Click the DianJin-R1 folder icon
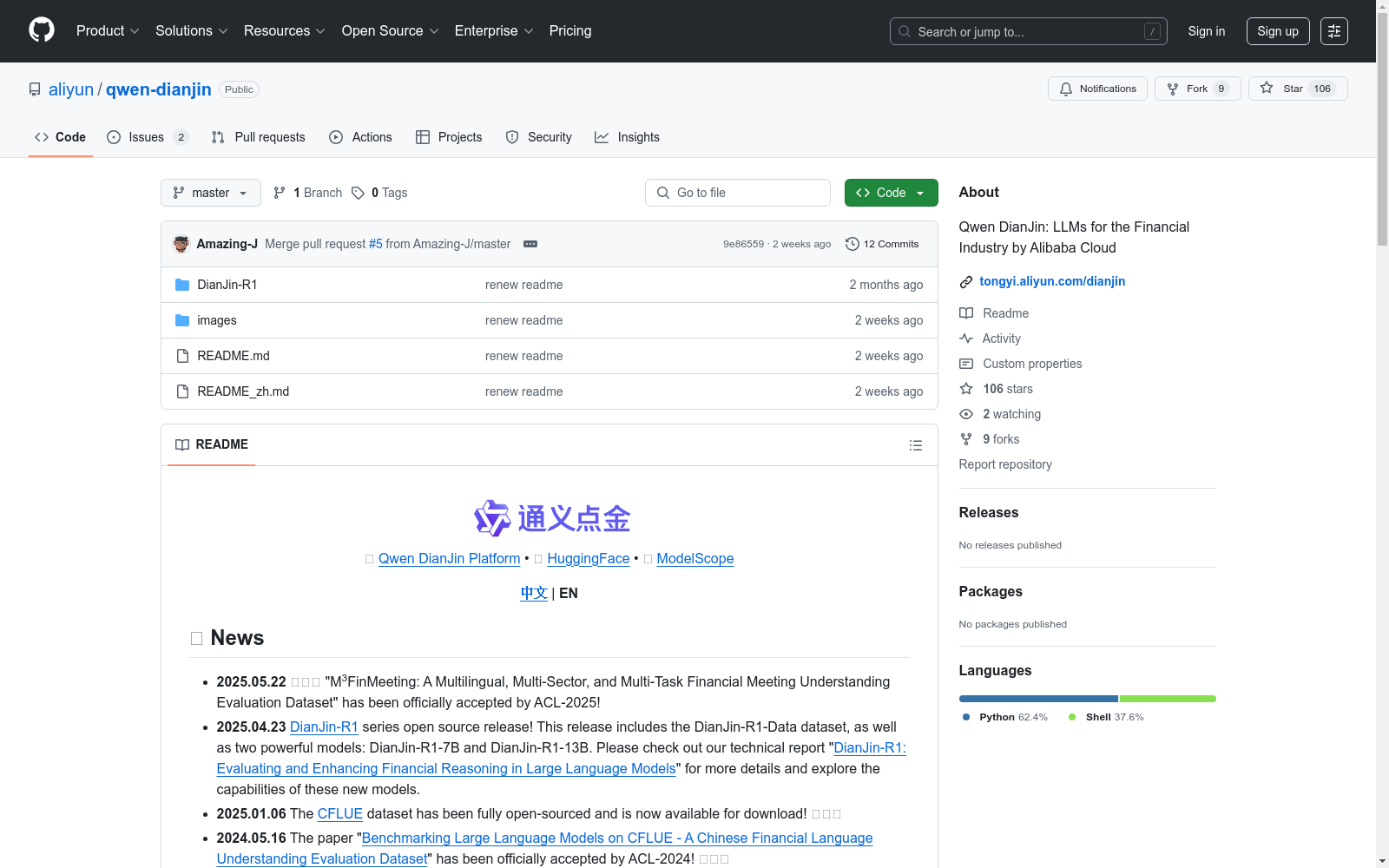The height and width of the screenshot is (868, 1389). pyautogui.click(x=182, y=285)
